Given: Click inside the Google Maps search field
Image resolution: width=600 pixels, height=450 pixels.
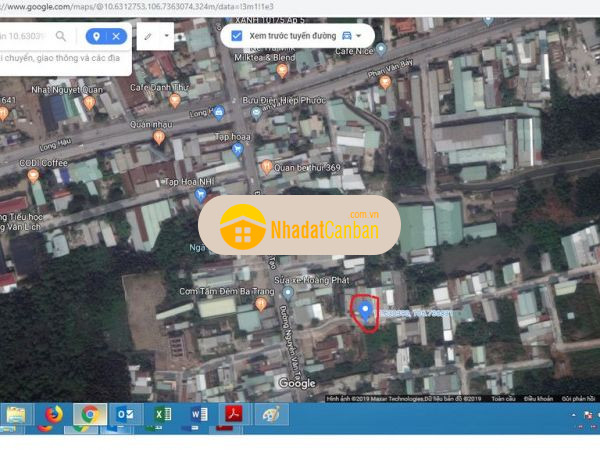Looking at the screenshot, I should click(x=25, y=37).
